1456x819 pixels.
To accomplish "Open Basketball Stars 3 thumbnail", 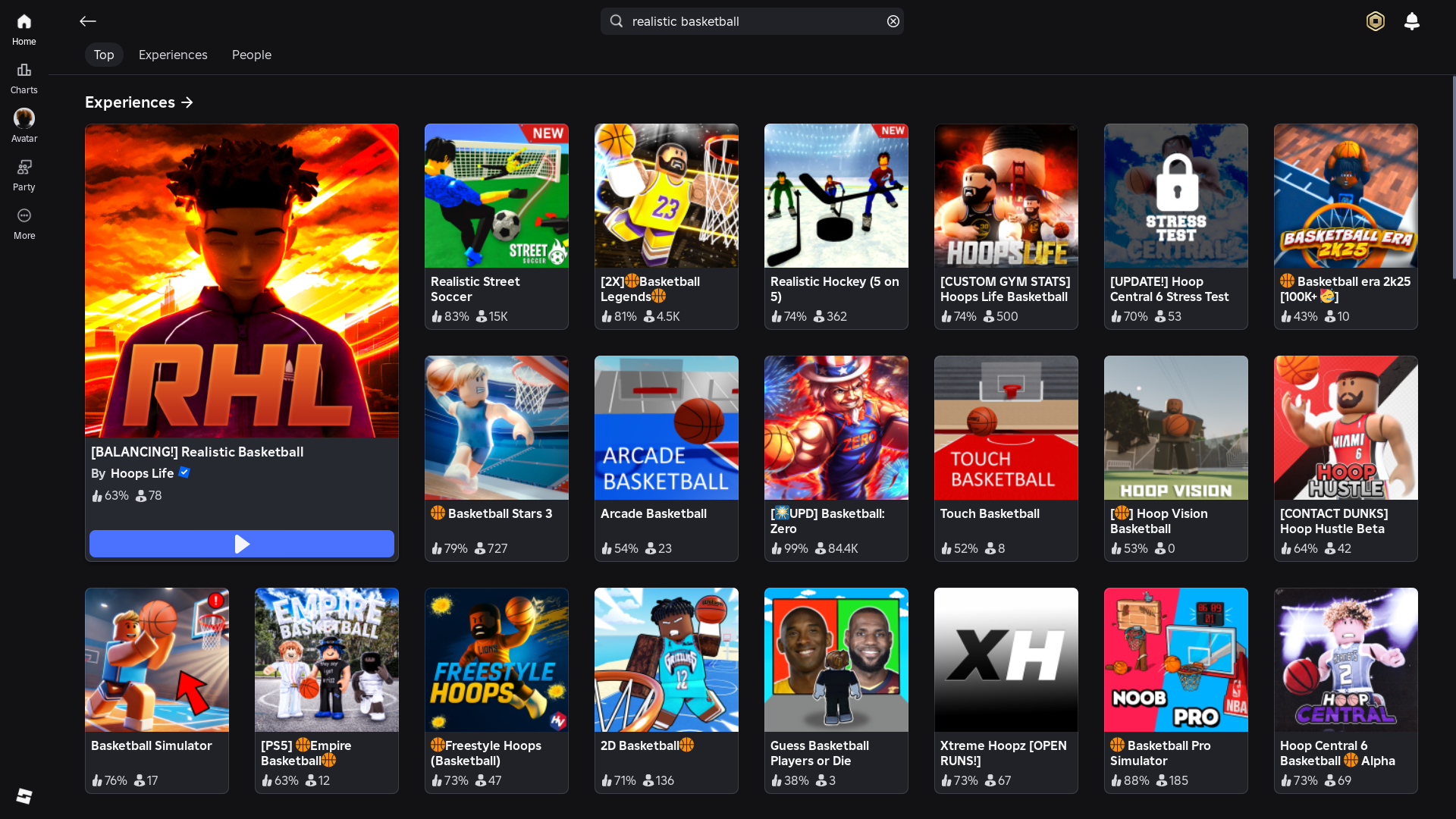I will 497,428.
